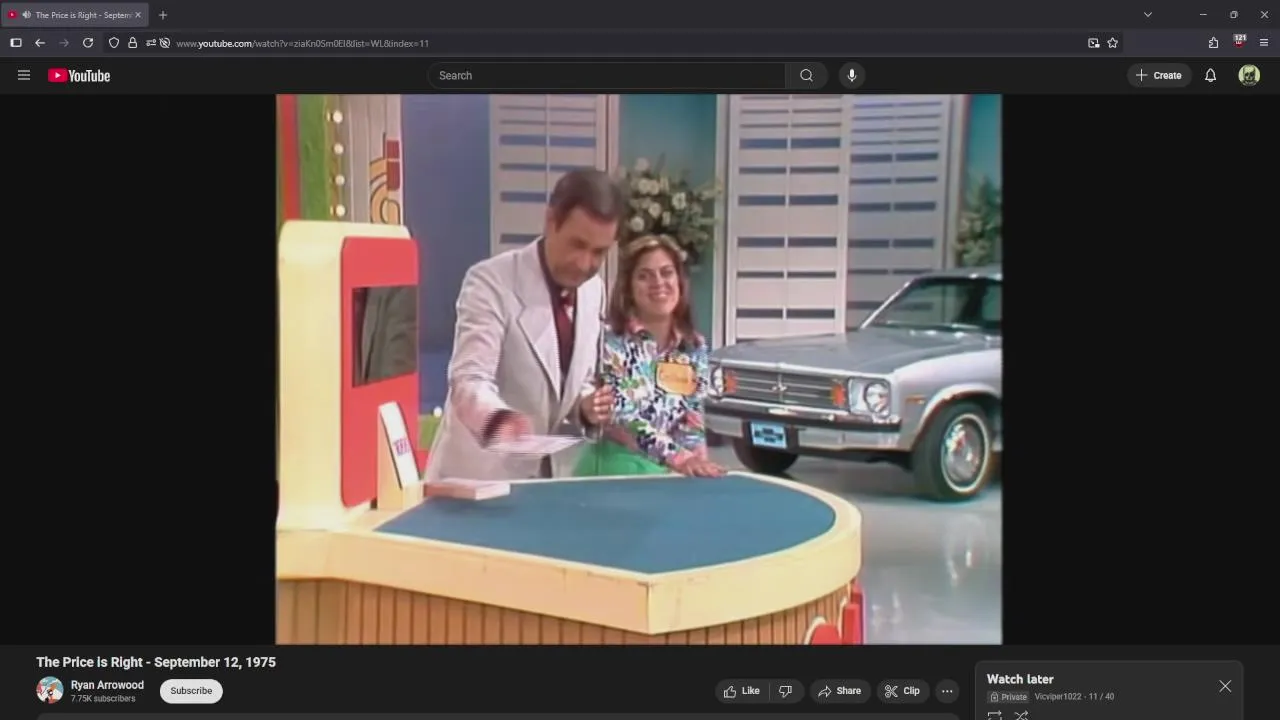
Task: Start voice search with the microphone
Action: pyautogui.click(x=851, y=75)
